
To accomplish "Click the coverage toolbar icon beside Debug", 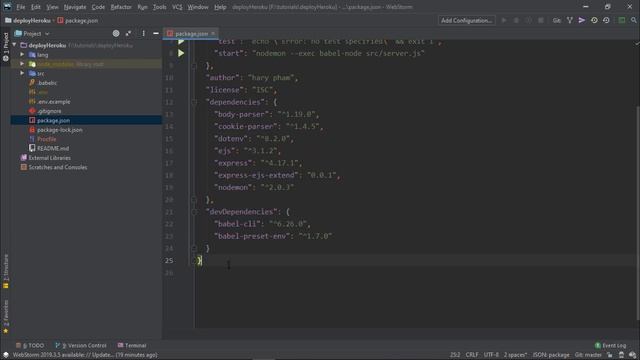I will [529, 20].
